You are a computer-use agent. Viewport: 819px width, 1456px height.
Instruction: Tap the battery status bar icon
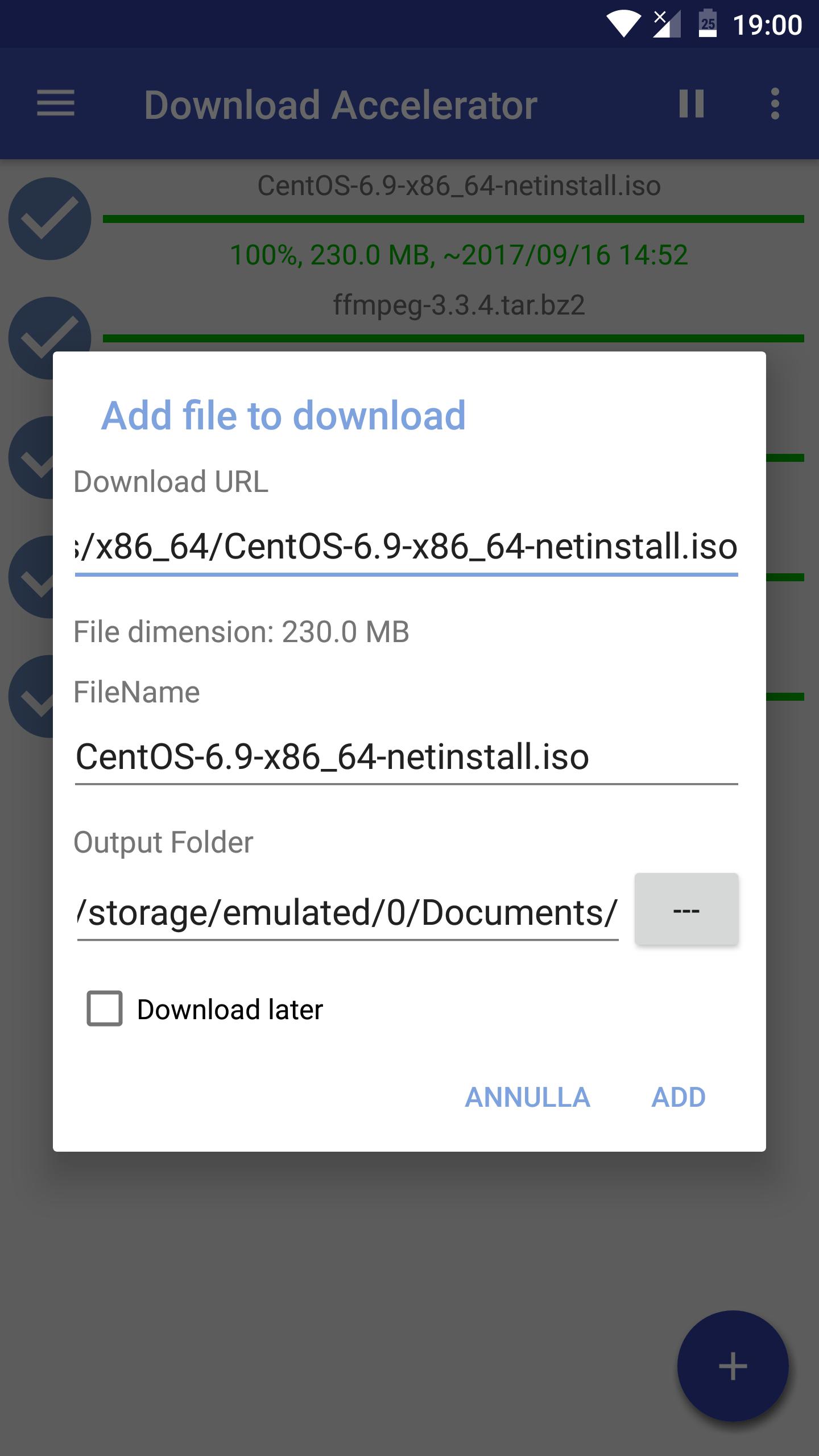[x=708, y=23]
